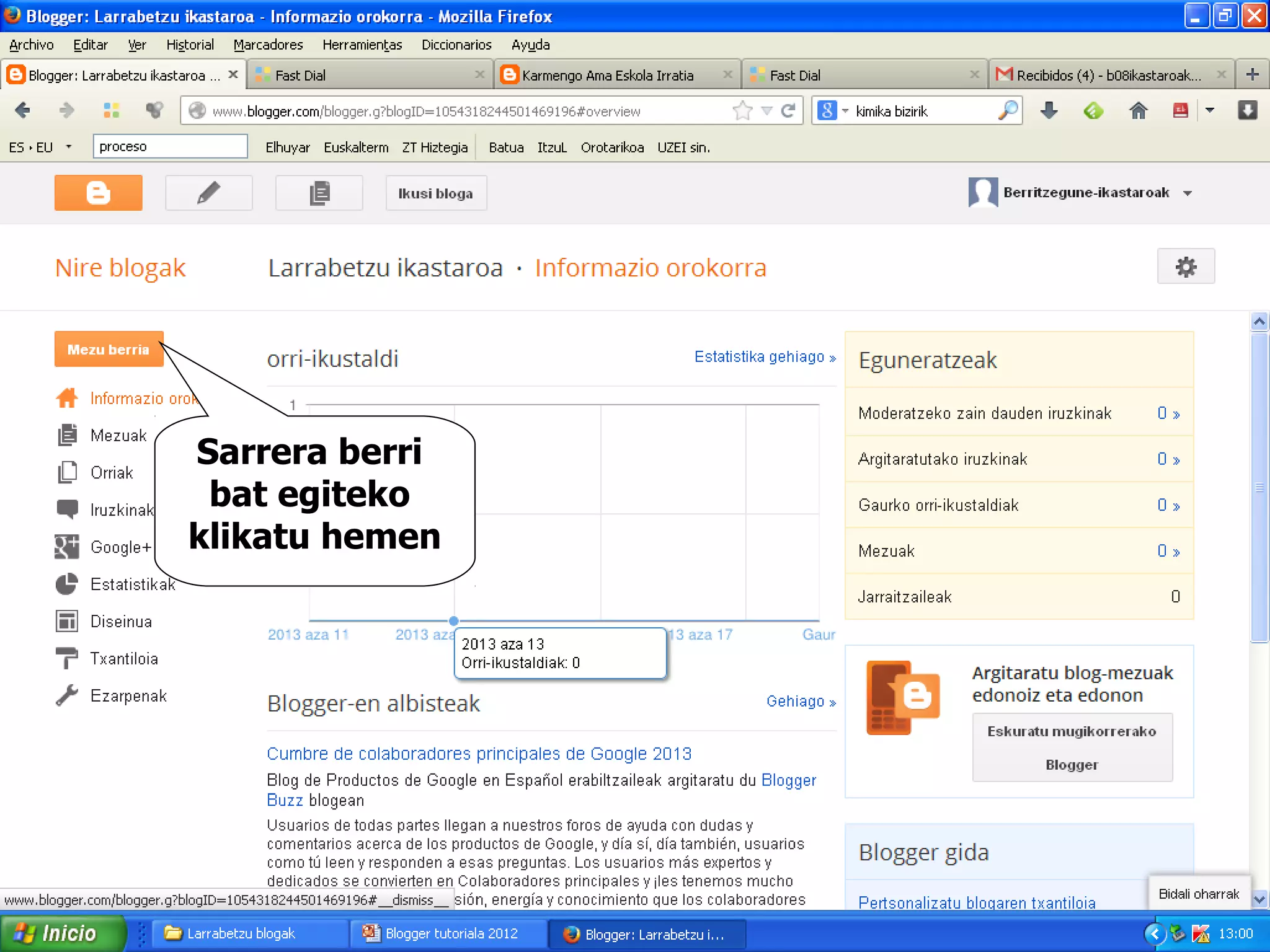1270x952 pixels.
Task: Open the blog settings gear button
Action: point(1185,267)
